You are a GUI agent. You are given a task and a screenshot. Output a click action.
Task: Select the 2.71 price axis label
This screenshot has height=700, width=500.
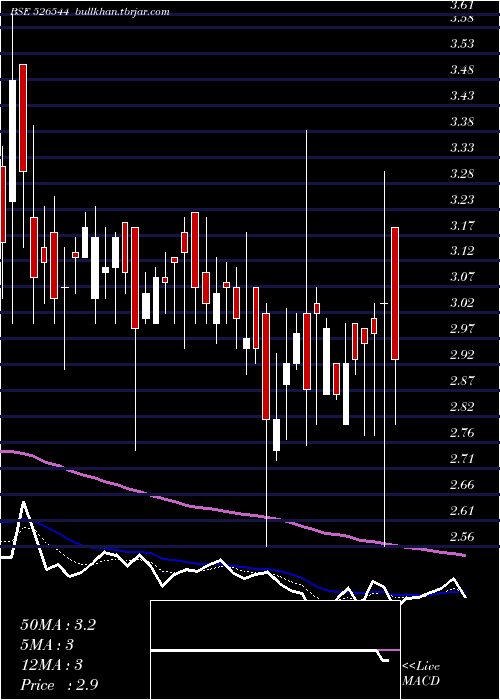tap(462, 458)
